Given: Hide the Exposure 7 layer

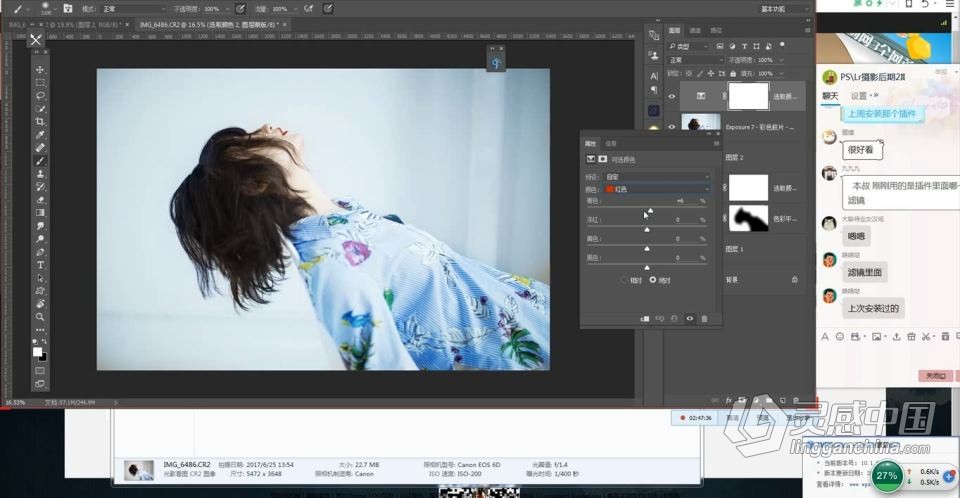Looking at the screenshot, I should 671,126.
